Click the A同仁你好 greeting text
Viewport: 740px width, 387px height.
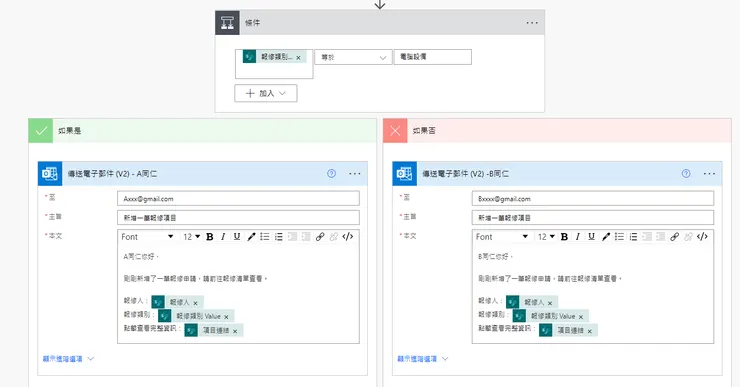[141, 257]
